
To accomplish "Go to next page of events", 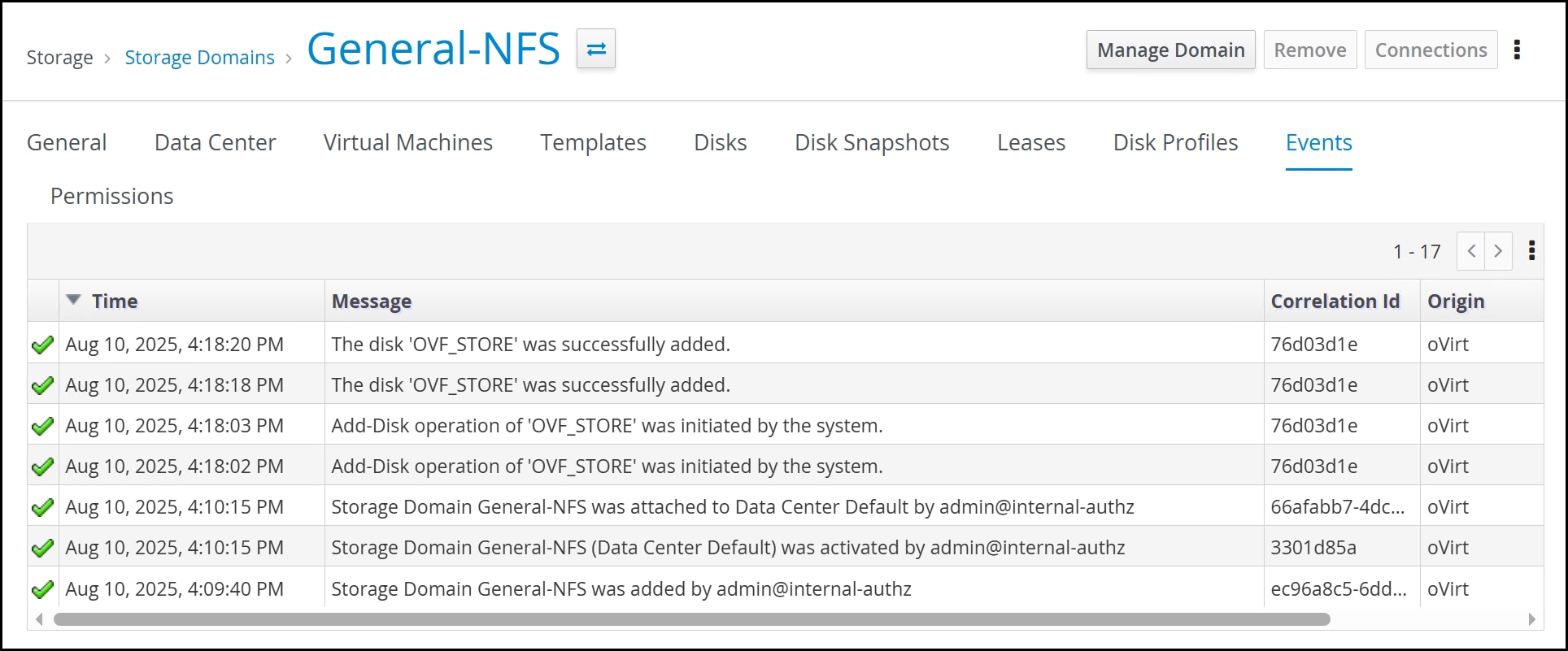I will click(x=1498, y=251).
